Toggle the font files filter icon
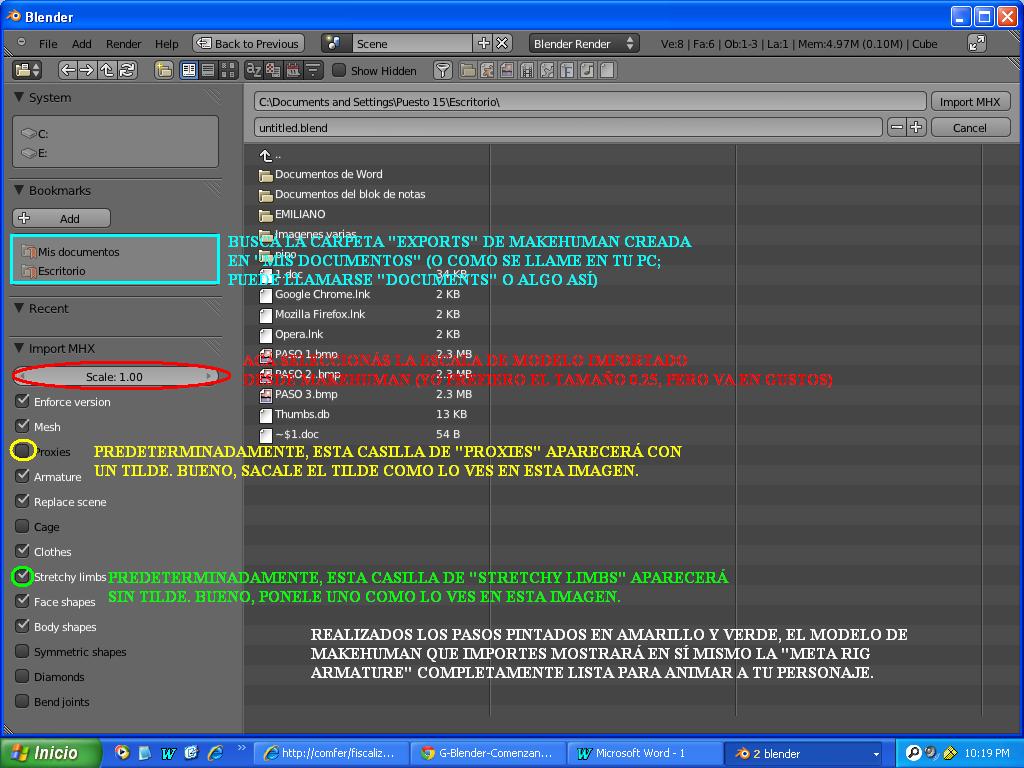Image resolution: width=1024 pixels, height=768 pixels. pos(567,70)
